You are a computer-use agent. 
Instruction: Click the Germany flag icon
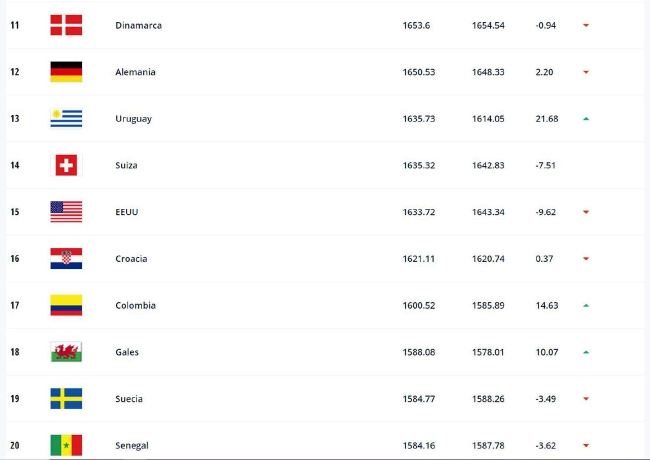tap(66, 72)
